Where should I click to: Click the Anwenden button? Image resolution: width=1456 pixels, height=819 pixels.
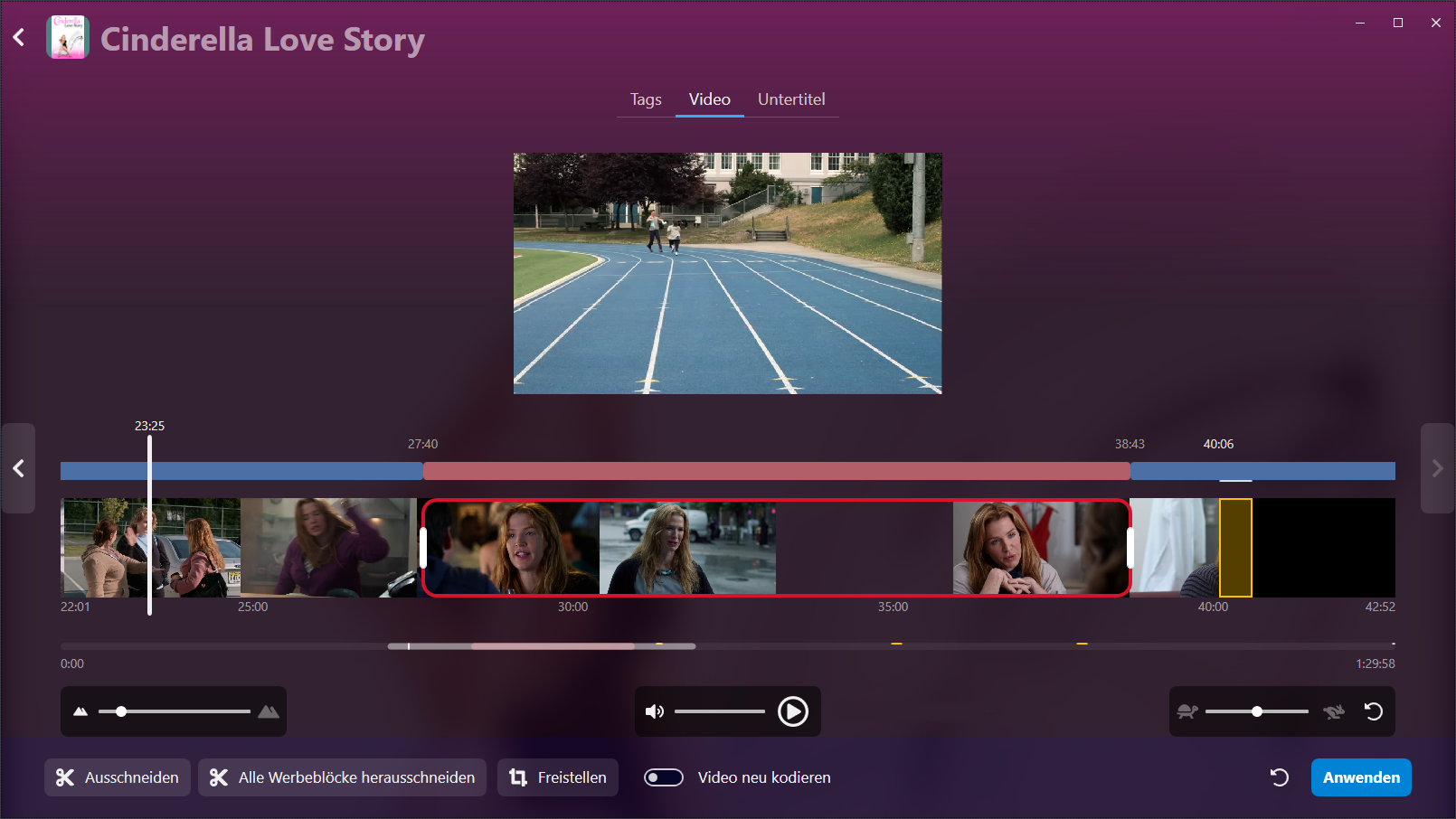tap(1361, 777)
